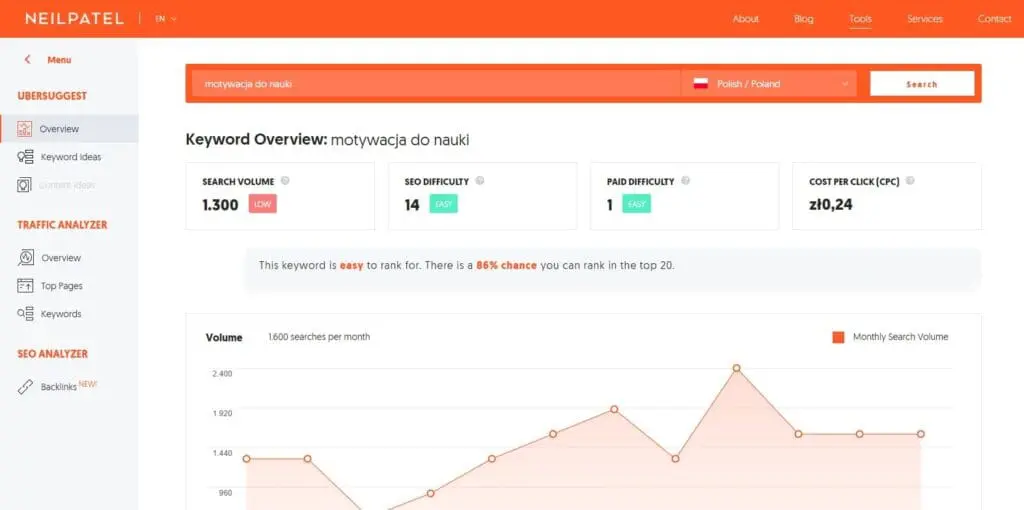This screenshot has width=1024, height=510.
Task: Click the Keywords sidebar icon
Action: 25,313
